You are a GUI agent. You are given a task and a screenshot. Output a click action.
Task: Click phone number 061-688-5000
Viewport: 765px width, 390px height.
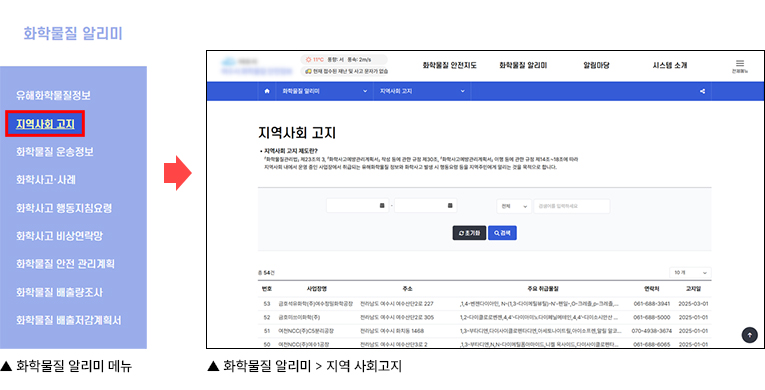(x=651, y=317)
